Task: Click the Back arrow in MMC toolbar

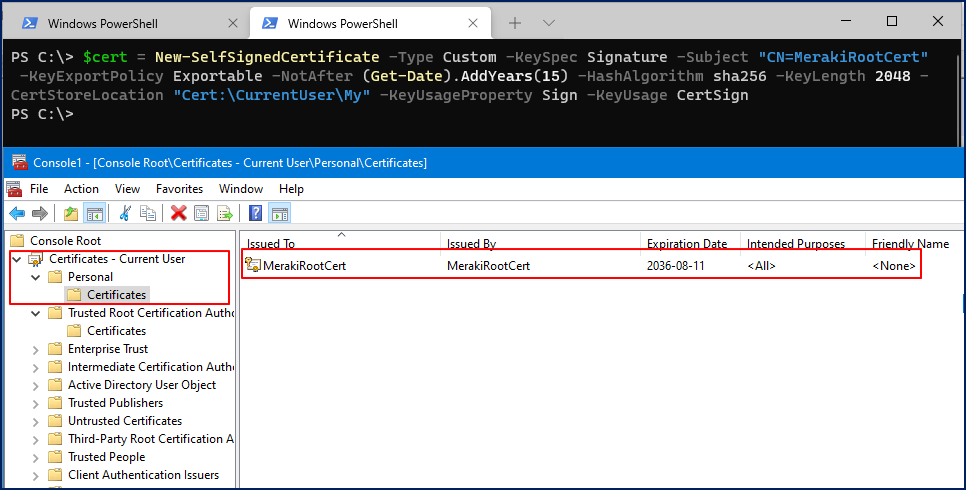Action: pos(17,213)
